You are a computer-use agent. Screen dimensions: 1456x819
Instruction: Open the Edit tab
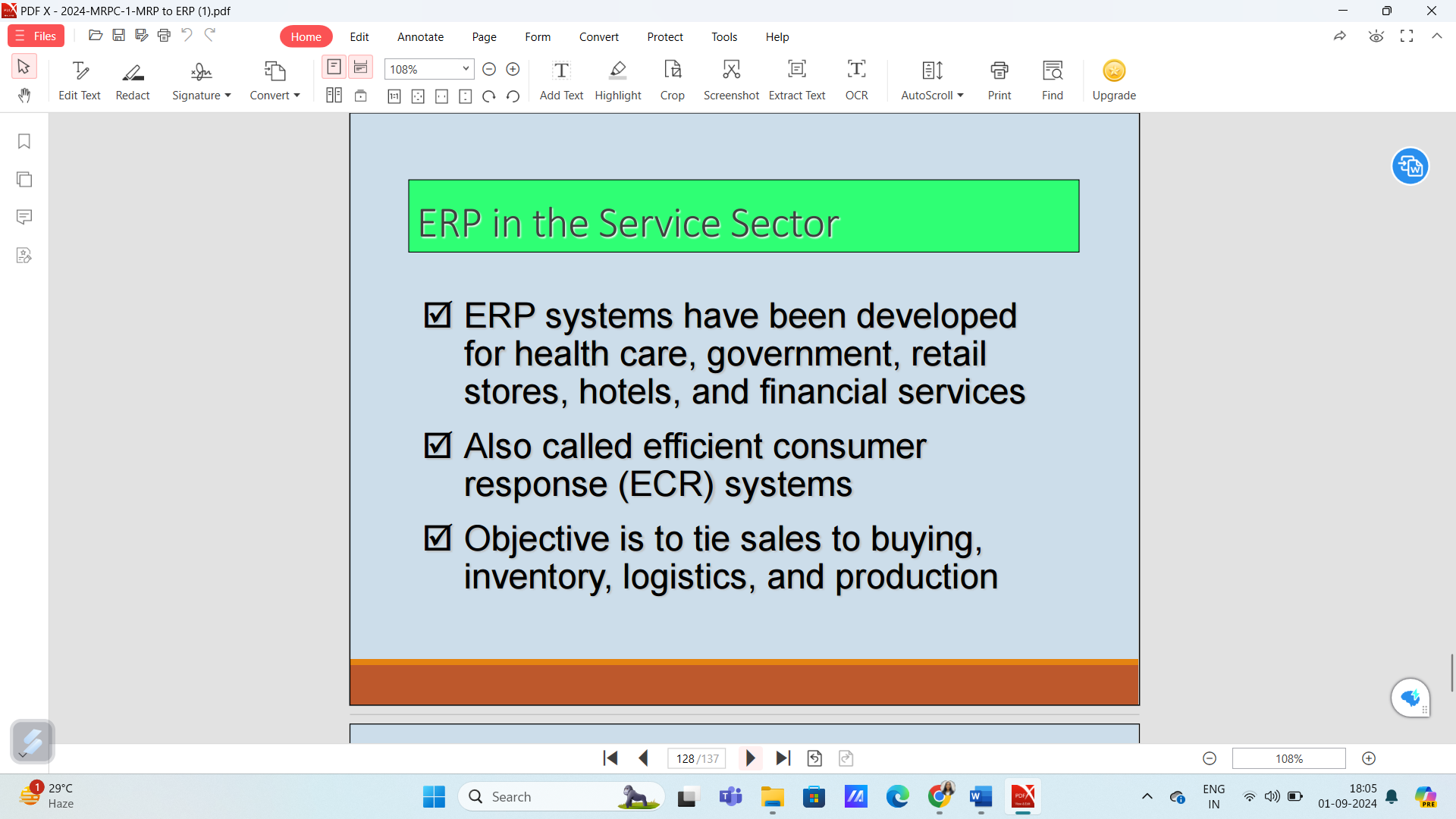click(x=359, y=36)
